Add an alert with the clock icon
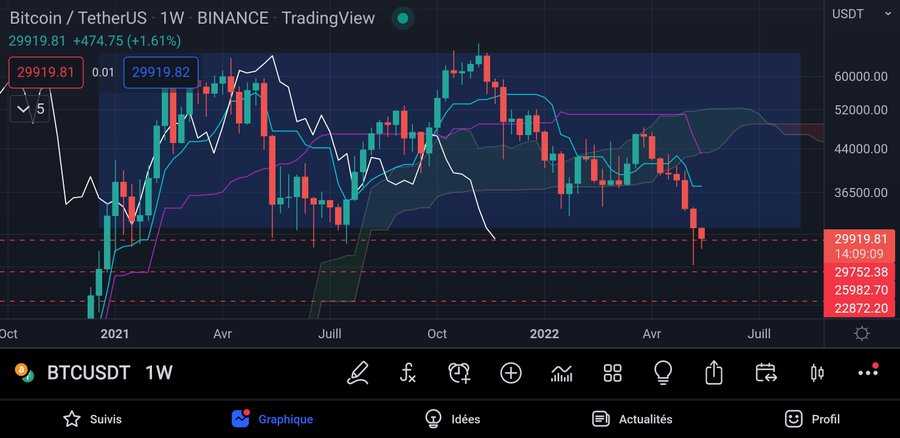Image resolution: width=900 pixels, height=438 pixels. [459, 373]
